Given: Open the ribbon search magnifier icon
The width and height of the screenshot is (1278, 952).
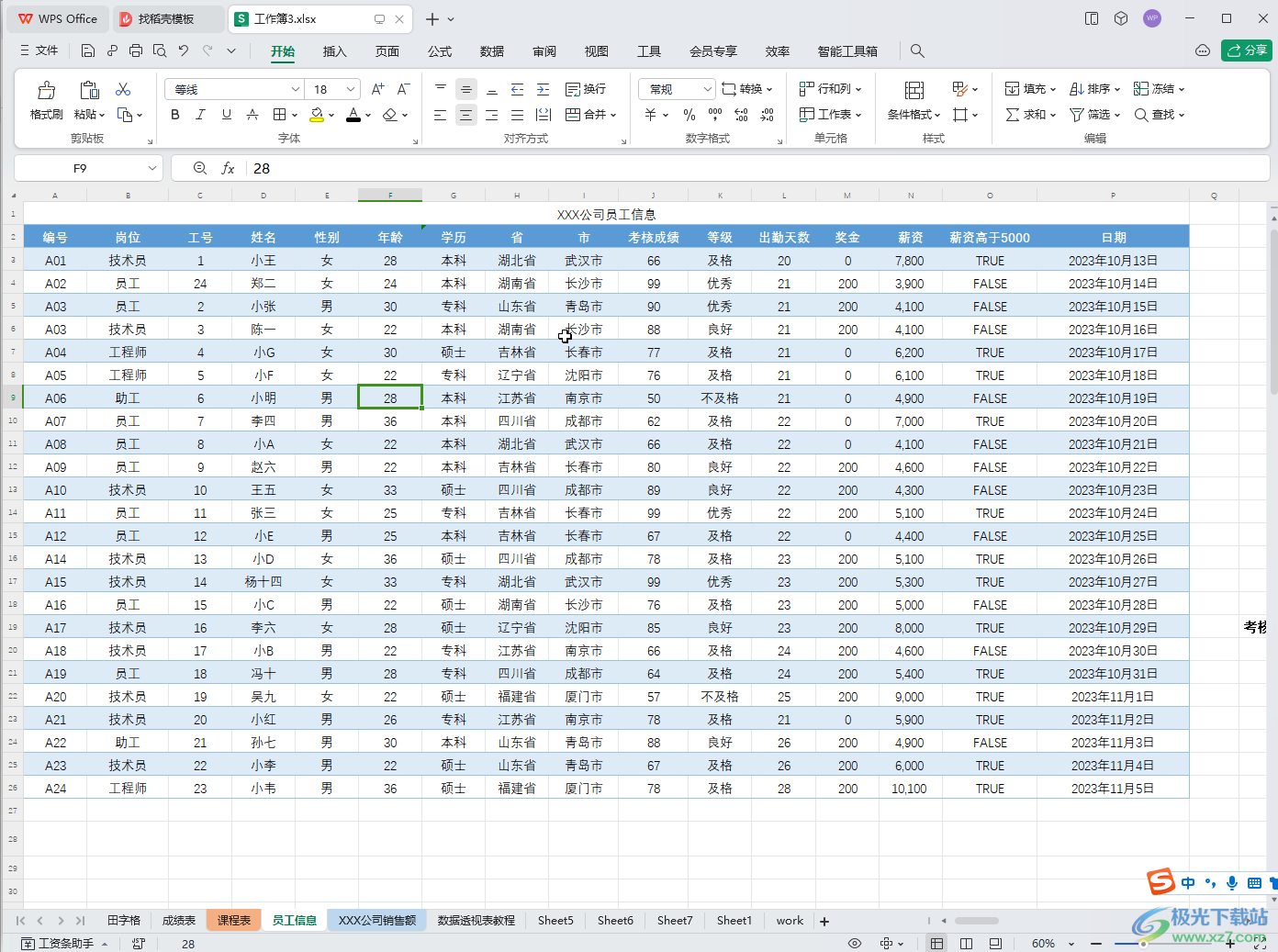Looking at the screenshot, I should (x=917, y=51).
